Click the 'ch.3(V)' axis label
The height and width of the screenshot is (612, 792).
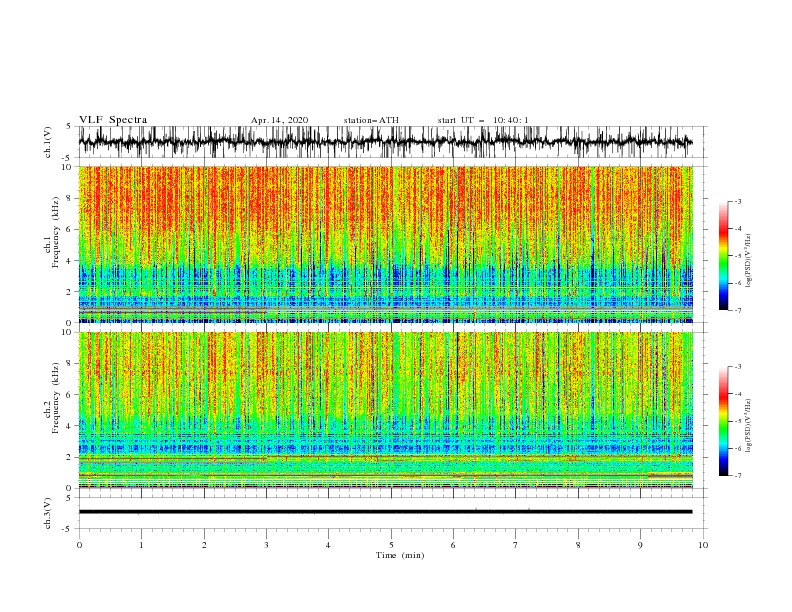click(x=48, y=513)
